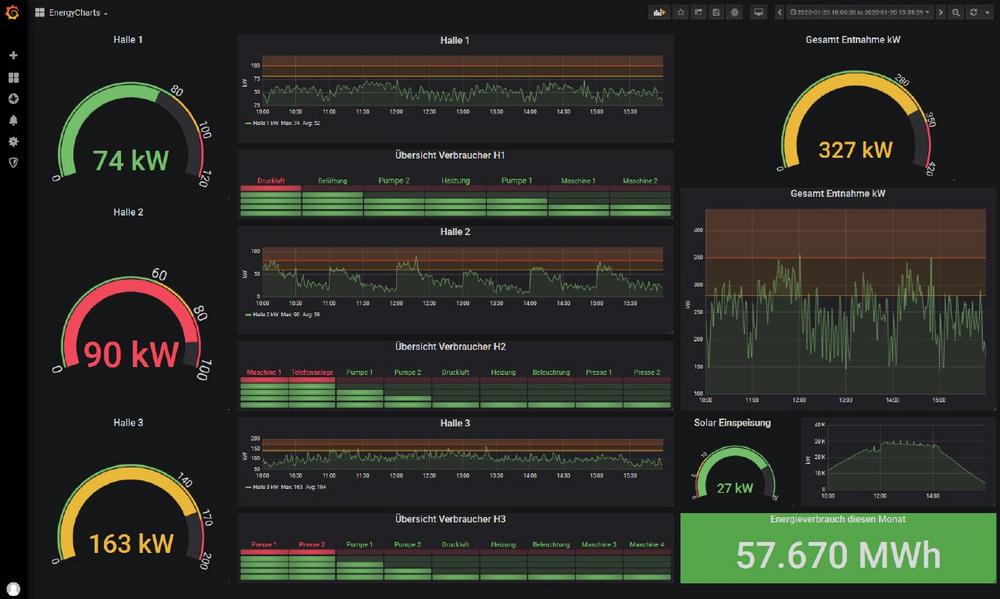Refresh dashboard with the refresh icon
Screen dimensions: 1000x599
[973, 12]
